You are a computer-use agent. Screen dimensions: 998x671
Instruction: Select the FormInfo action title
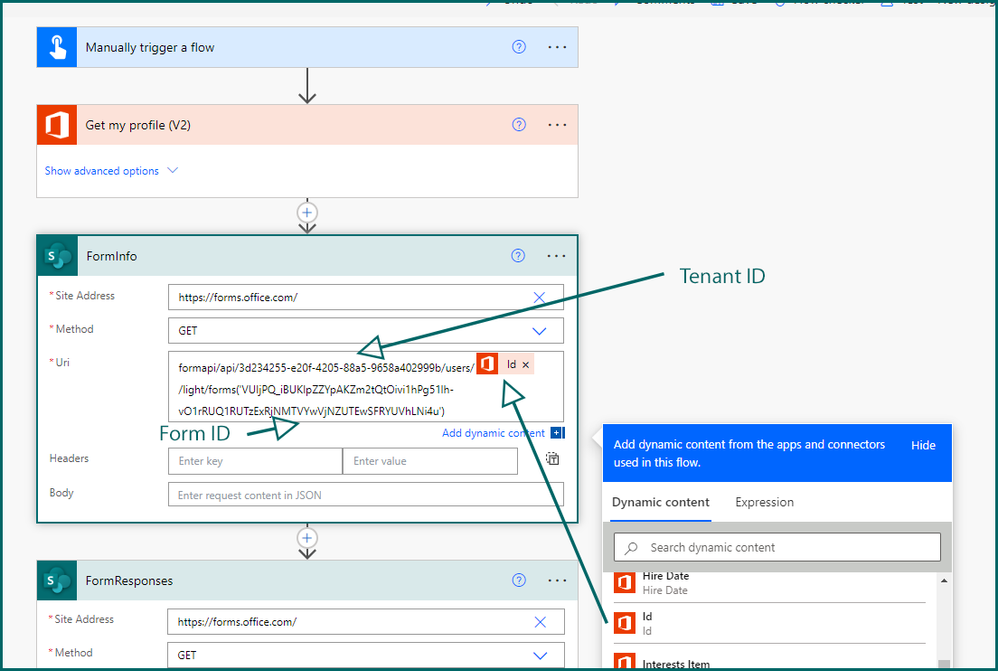pyautogui.click(x=111, y=256)
